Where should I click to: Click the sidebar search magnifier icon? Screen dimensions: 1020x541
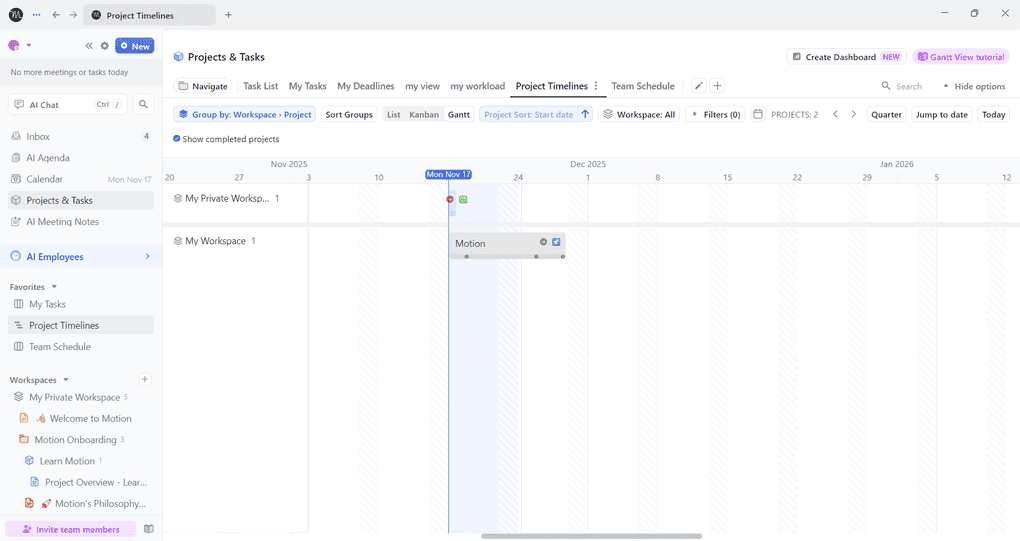pyautogui.click(x=143, y=104)
